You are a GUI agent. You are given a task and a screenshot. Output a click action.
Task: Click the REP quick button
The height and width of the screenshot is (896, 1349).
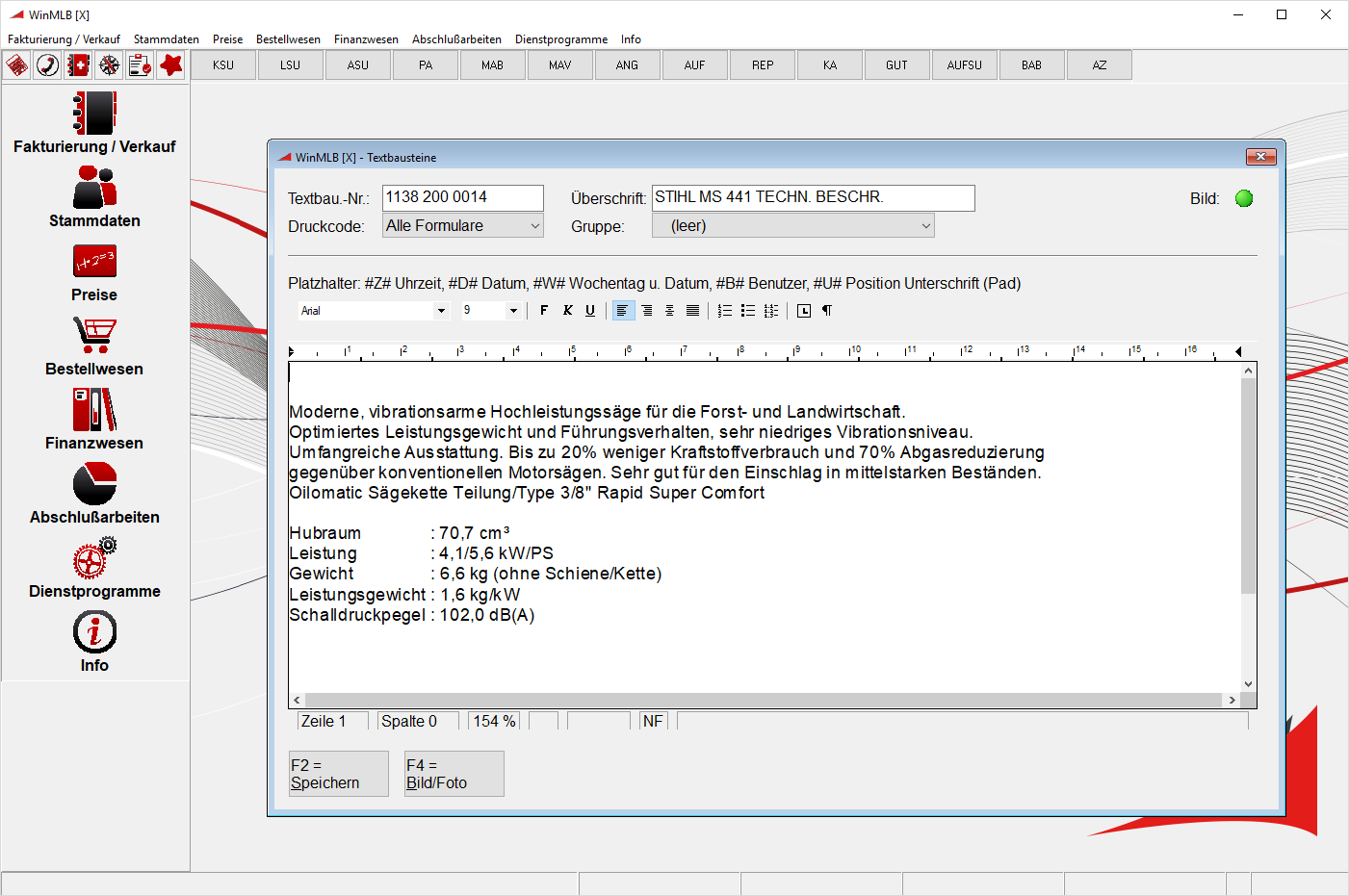(x=763, y=65)
